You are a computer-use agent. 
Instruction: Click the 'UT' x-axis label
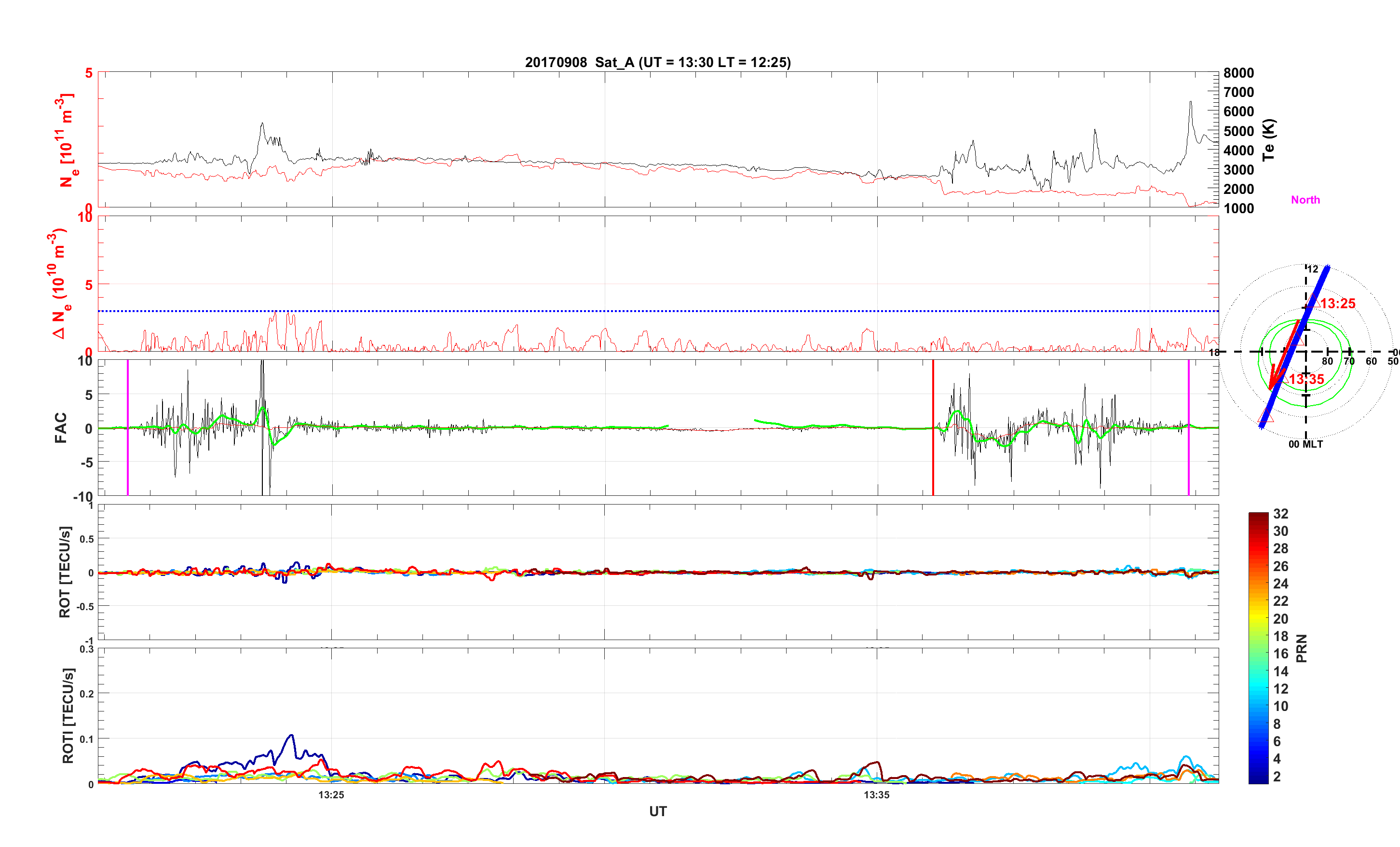657,811
